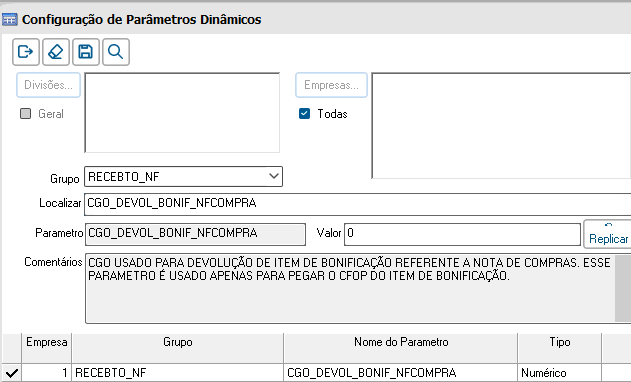Select the CGO_DEVOL_BONIF_NFCOMPRA grid row cell
Screen dimensions: 631x382
click(401, 373)
